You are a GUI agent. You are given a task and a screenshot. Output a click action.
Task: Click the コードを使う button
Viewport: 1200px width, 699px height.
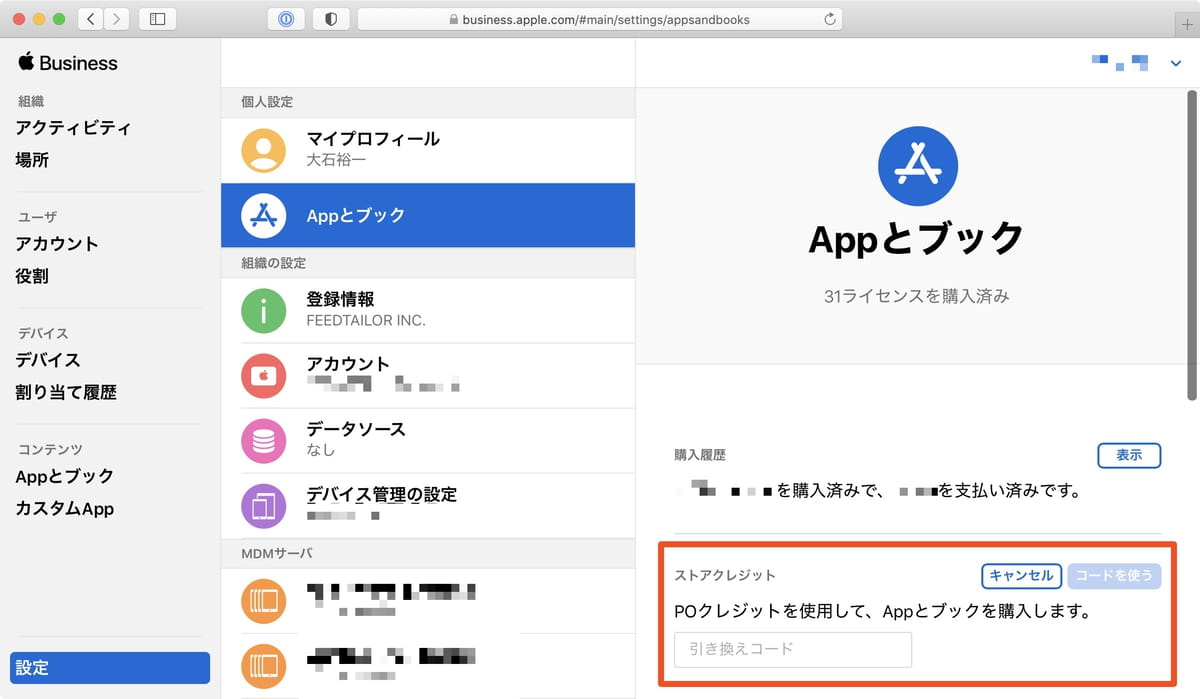1114,575
